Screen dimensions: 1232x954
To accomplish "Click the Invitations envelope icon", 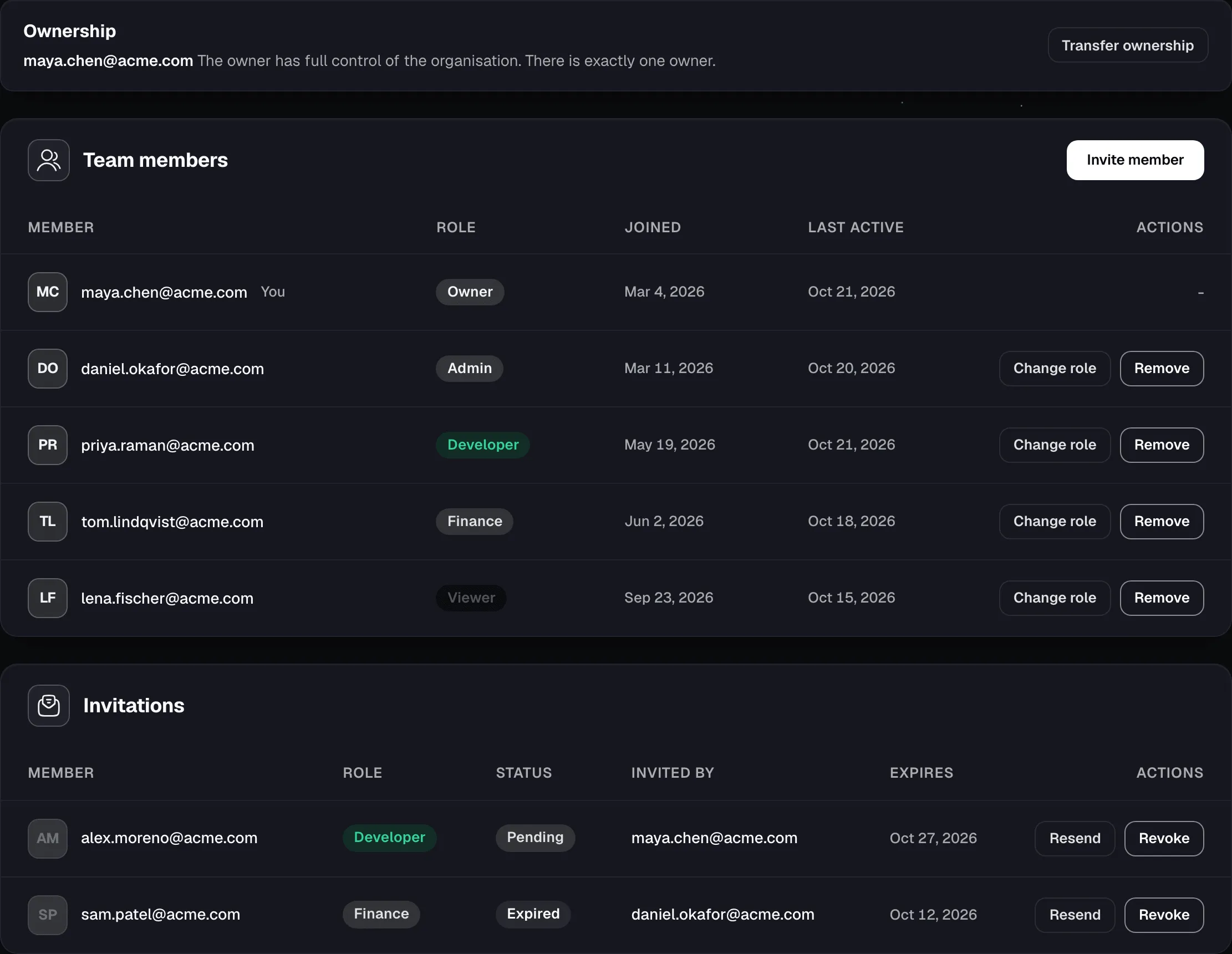I will pyautogui.click(x=48, y=705).
